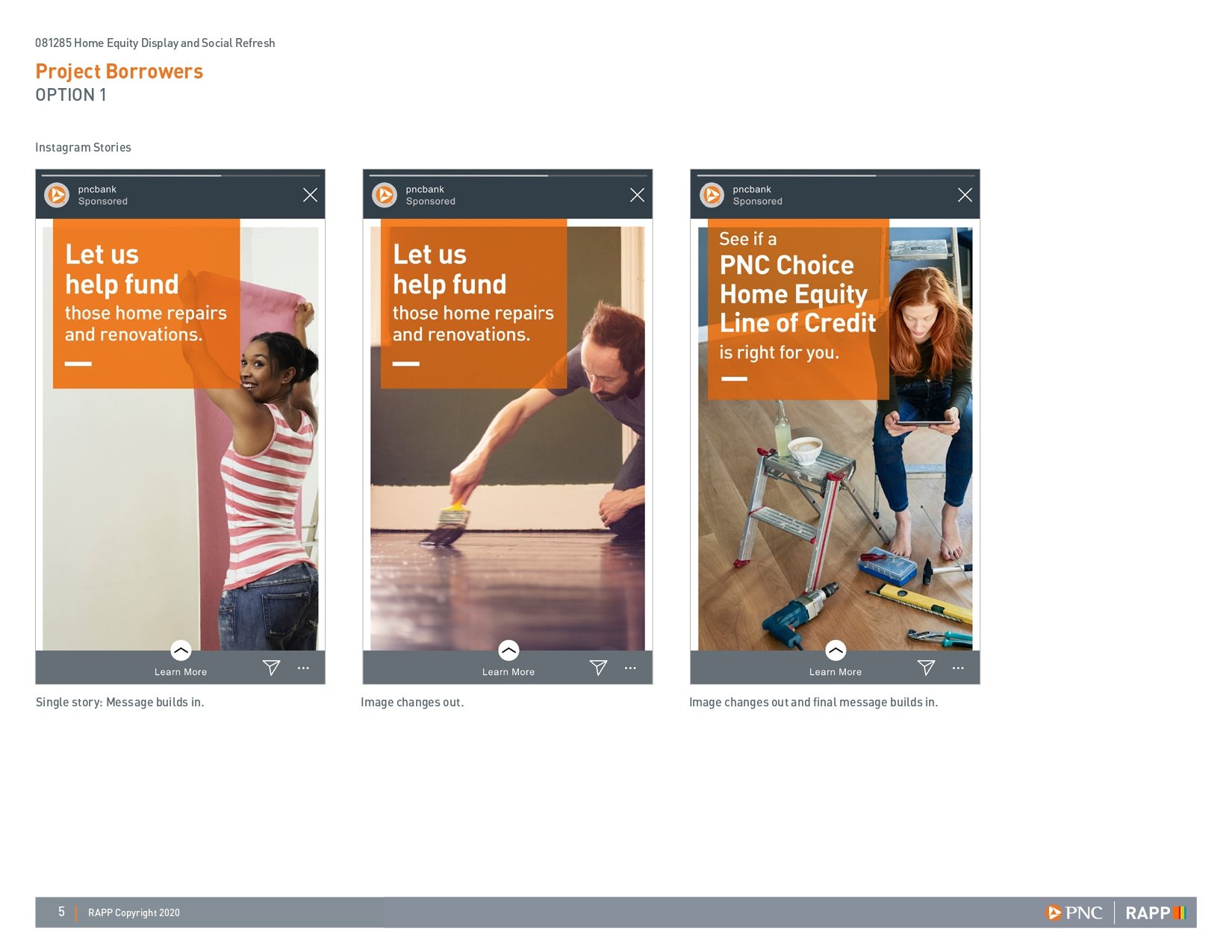Click the 'Let us help fund' headline in first story
The image size is (1232, 952).
[x=122, y=270]
